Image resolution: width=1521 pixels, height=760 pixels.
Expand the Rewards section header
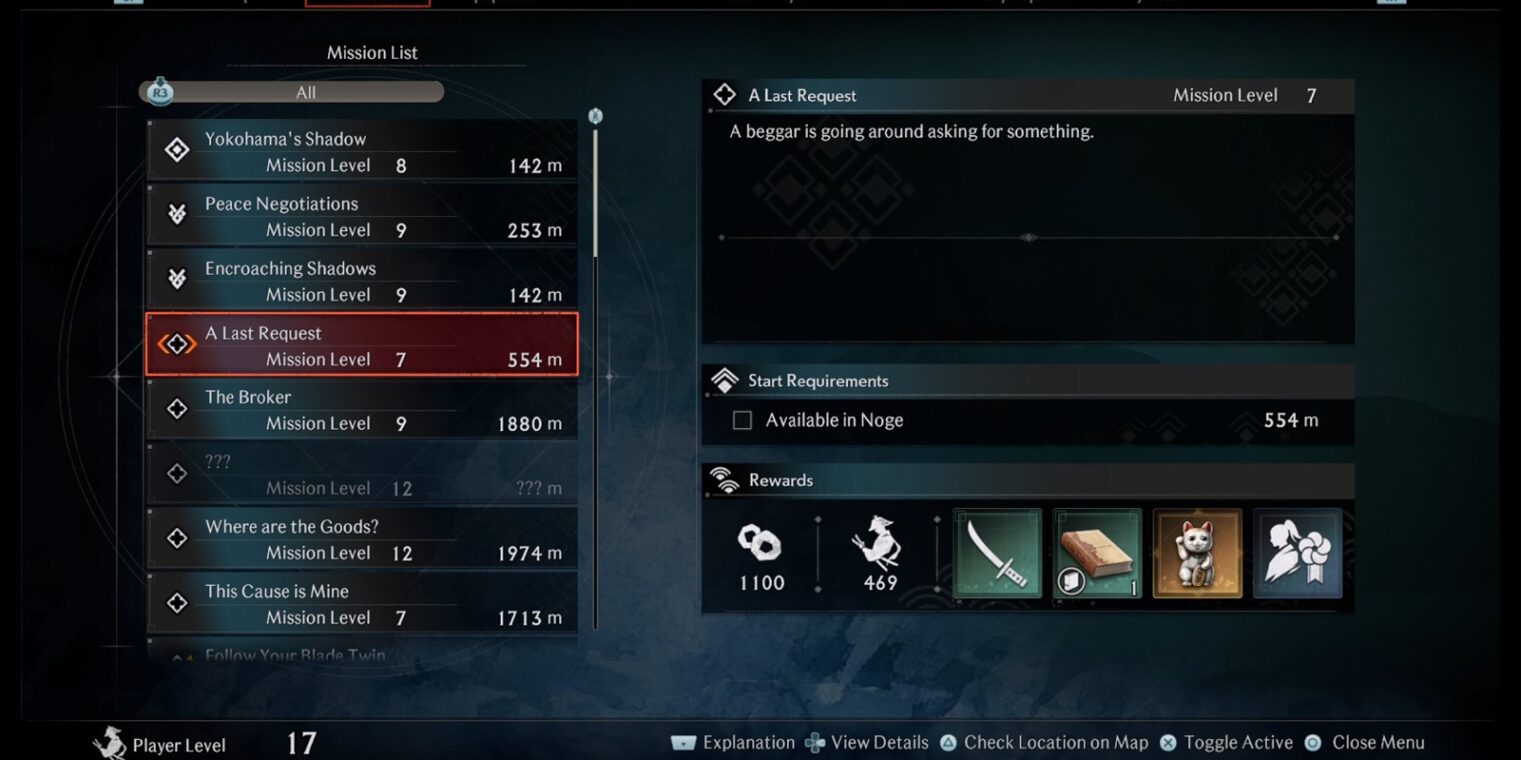point(1028,480)
